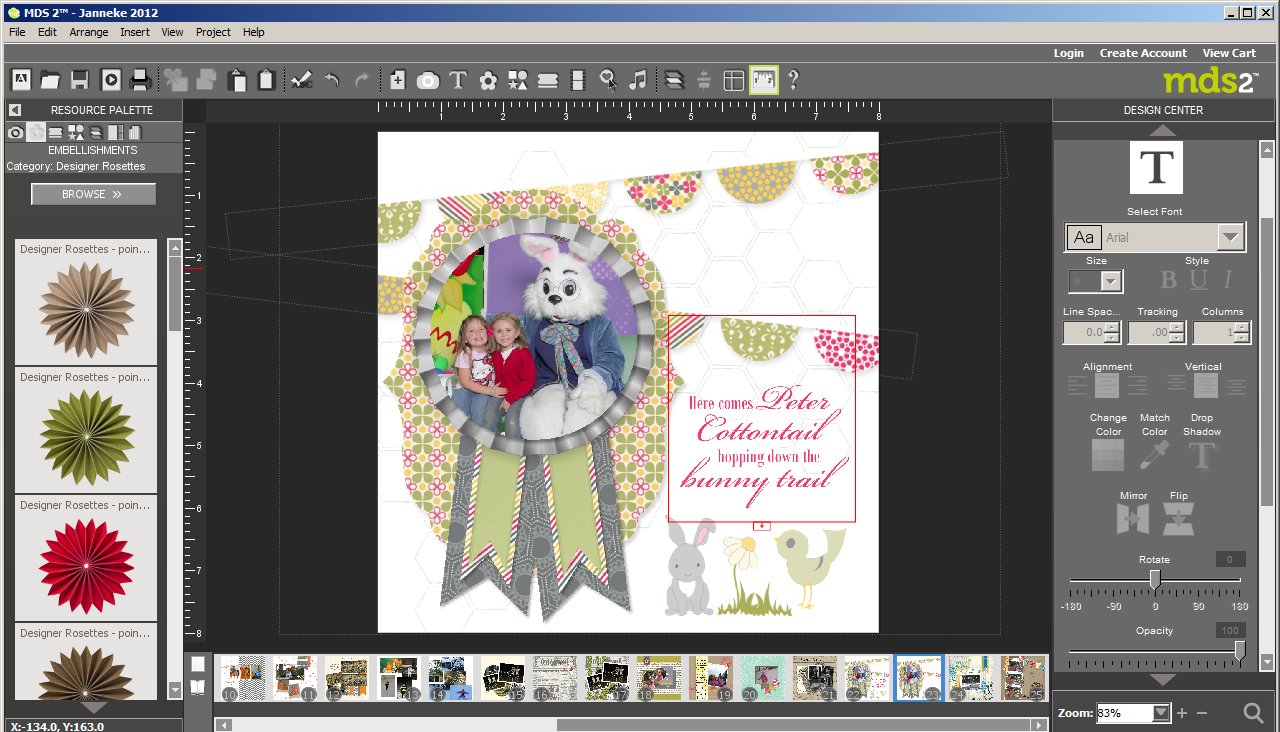Toggle Bold text style
This screenshot has width=1280, height=732.
coord(1167,281)
